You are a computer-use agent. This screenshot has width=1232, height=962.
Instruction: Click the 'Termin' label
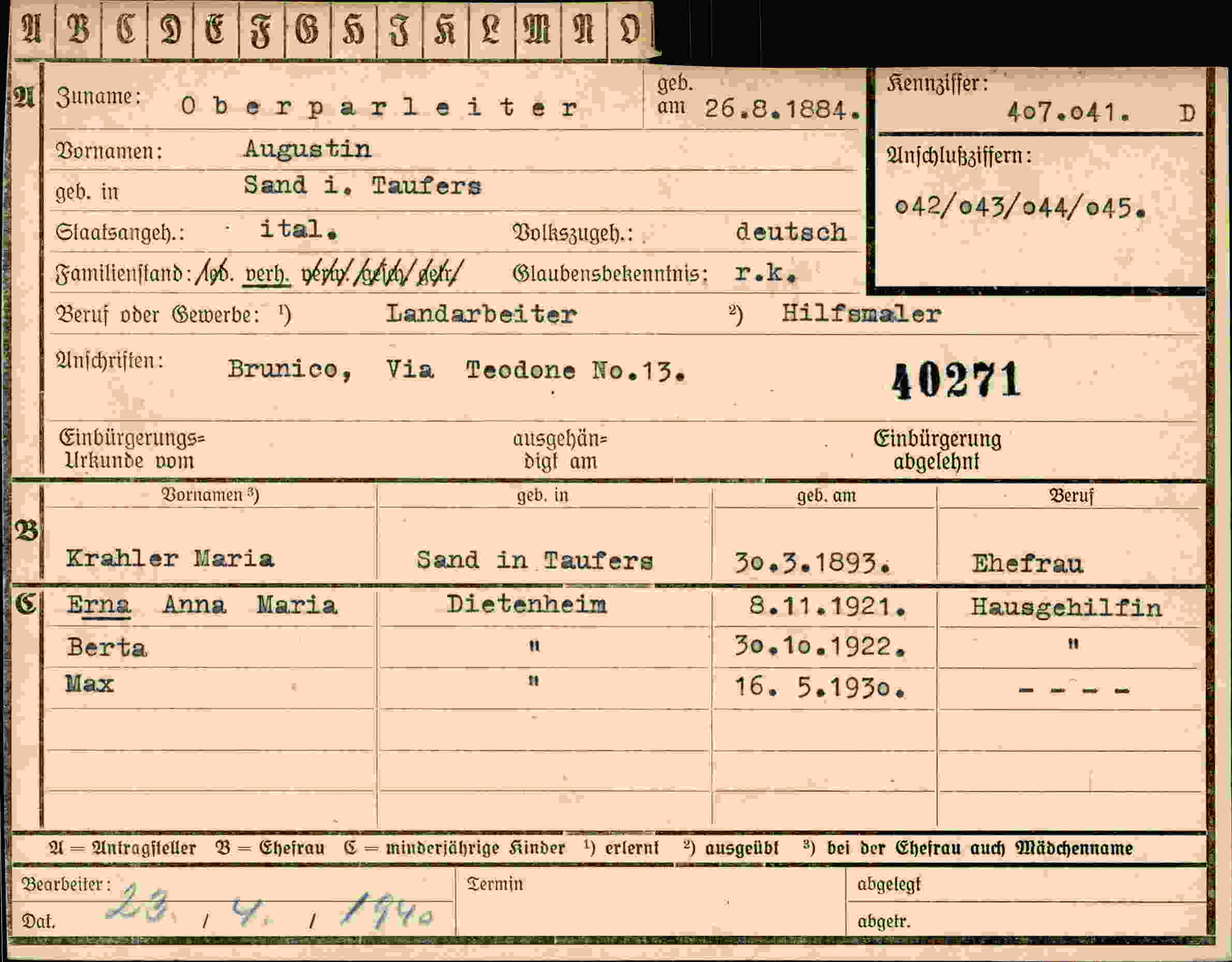click(x=495, y=884)
